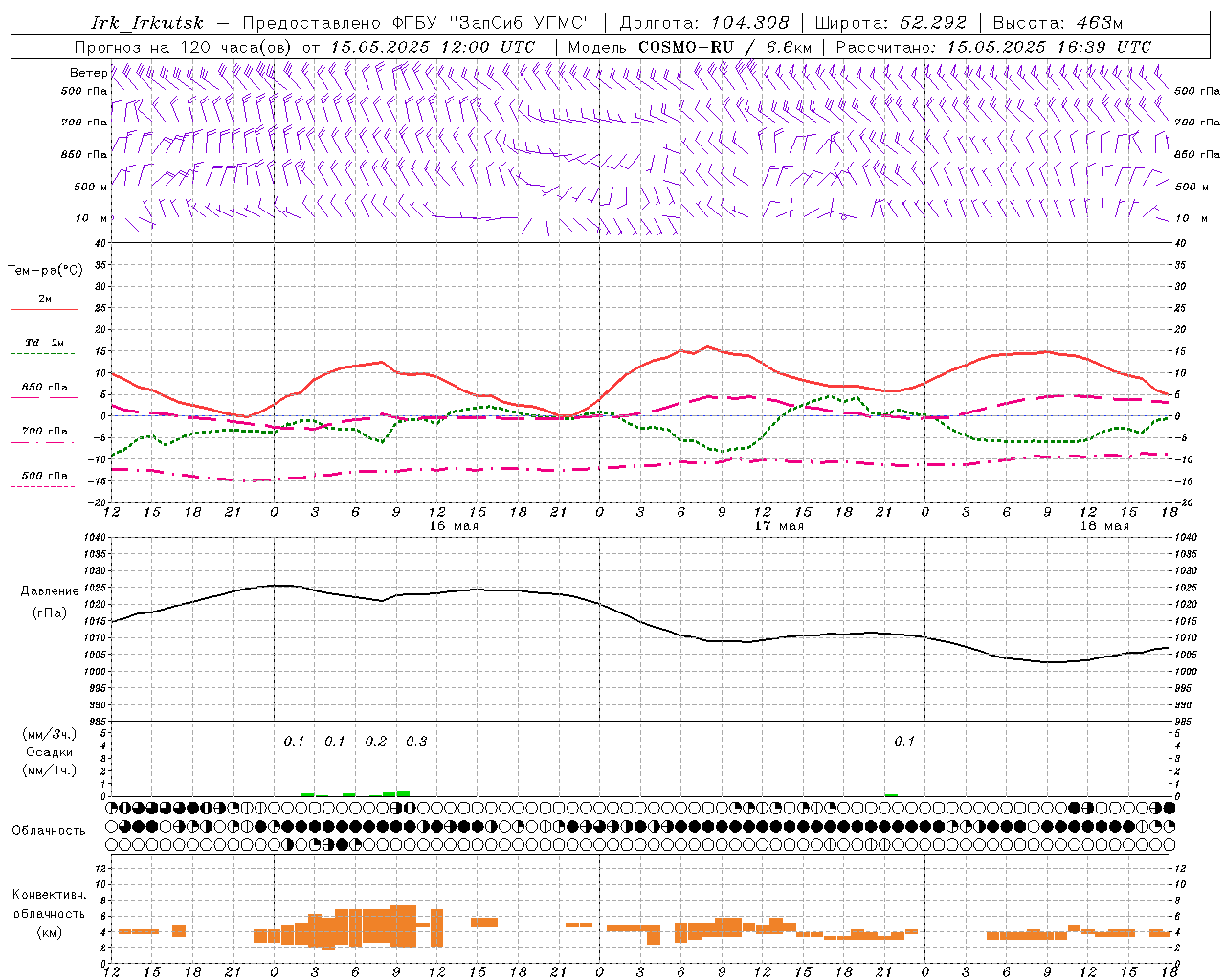This screenshot has width=1225, height=980.
Task: Click the dashed line sample under Td 2м legend
Action: (x=44, y=354)
